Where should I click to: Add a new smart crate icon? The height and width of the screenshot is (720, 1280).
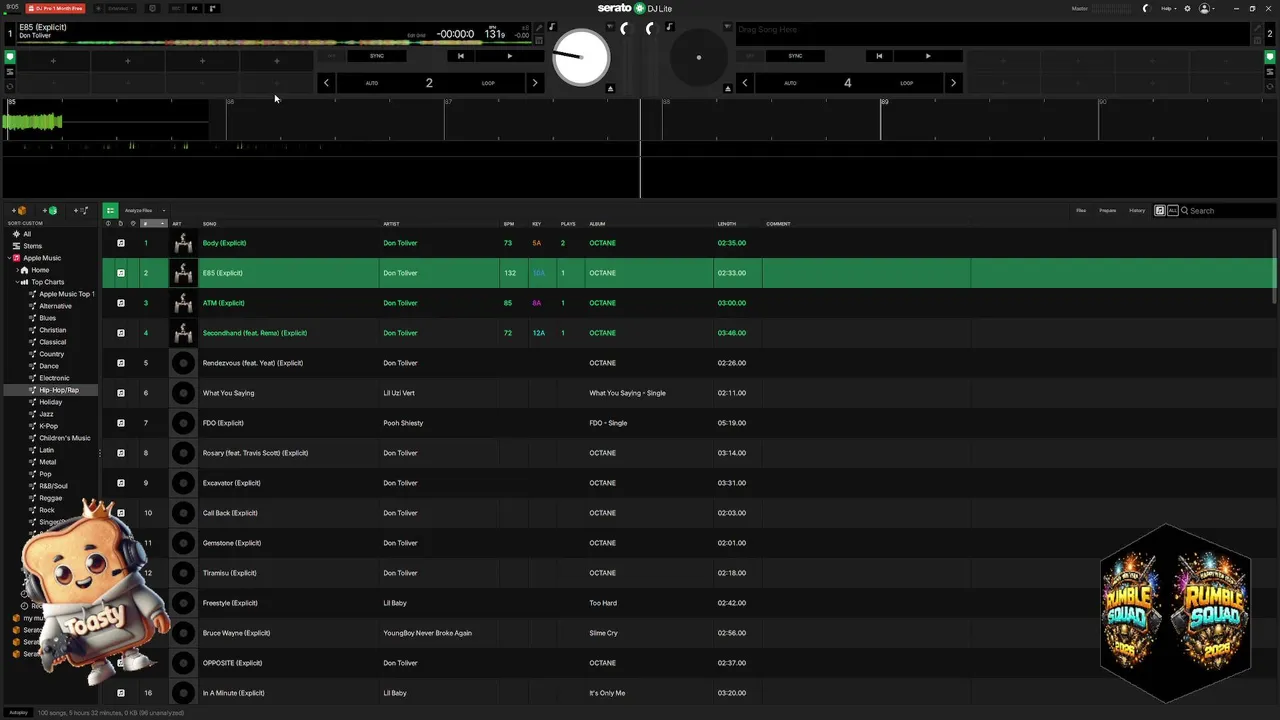tap(50, 210)
